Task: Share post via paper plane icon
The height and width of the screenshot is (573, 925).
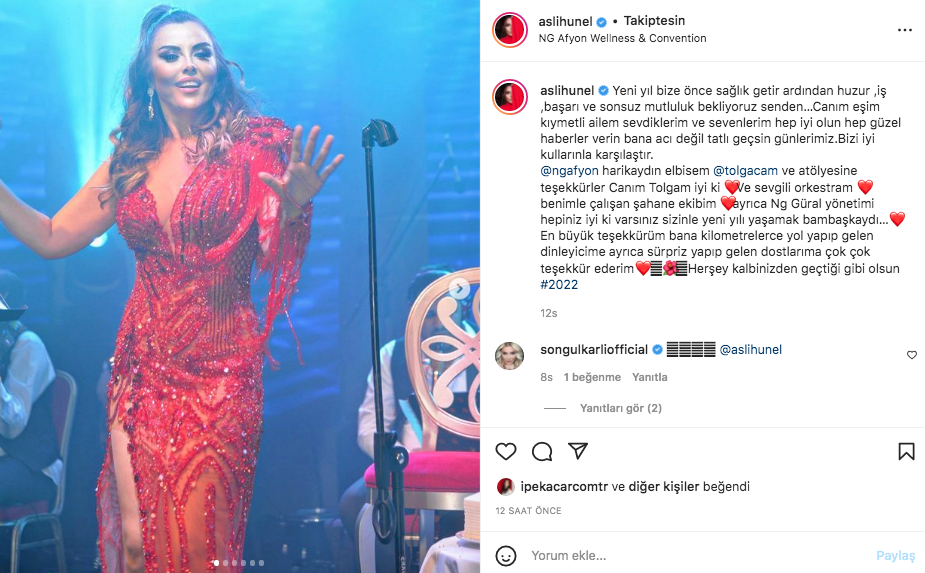Action: tap(578, 451)
